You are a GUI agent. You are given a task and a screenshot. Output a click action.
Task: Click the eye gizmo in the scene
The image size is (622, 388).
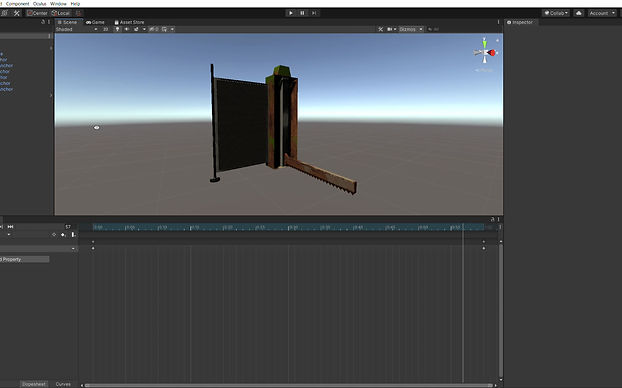(96, 127)
